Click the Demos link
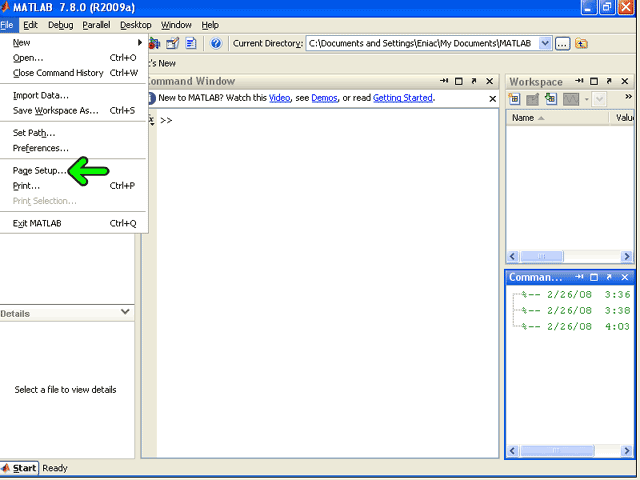 tap(324, 98)
